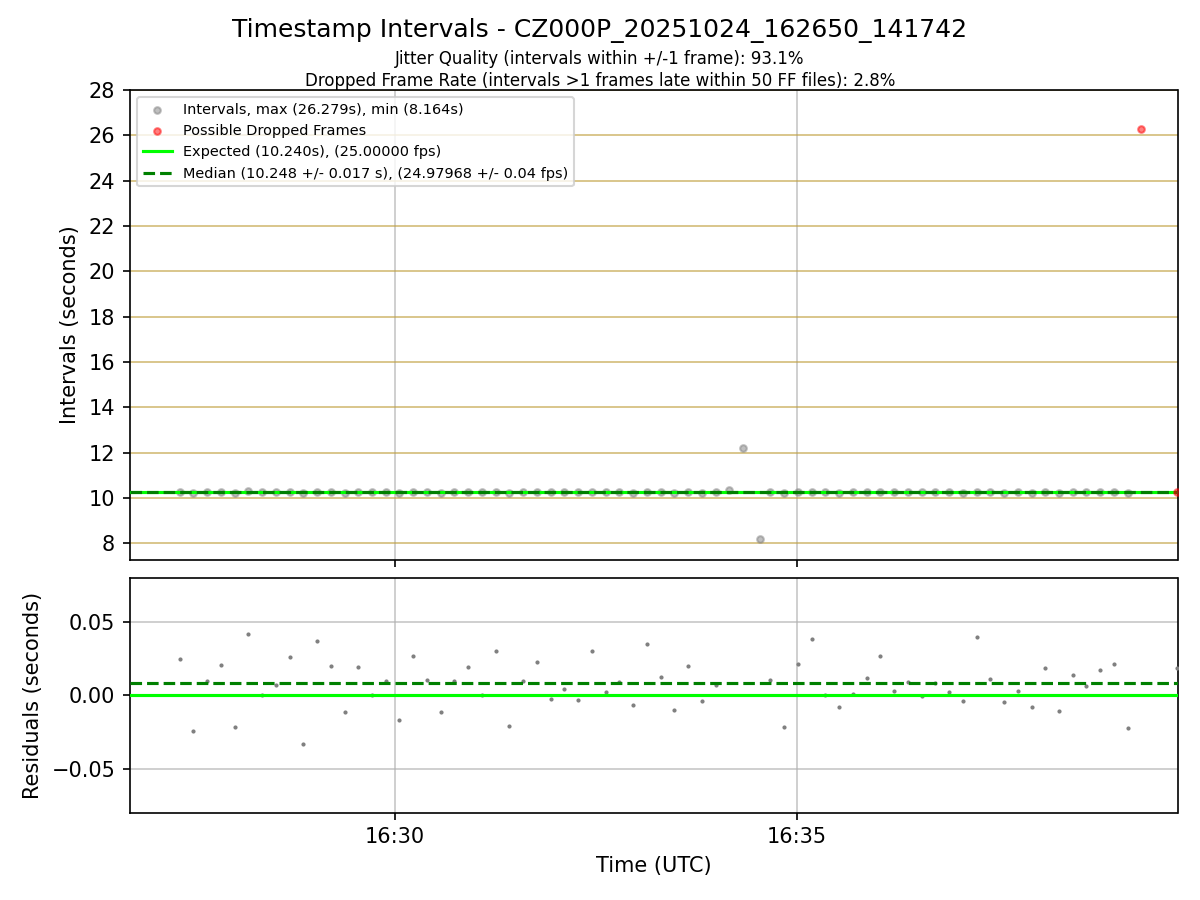Click the 'Possible Dropped Frames' legend entry

[274, 130]
